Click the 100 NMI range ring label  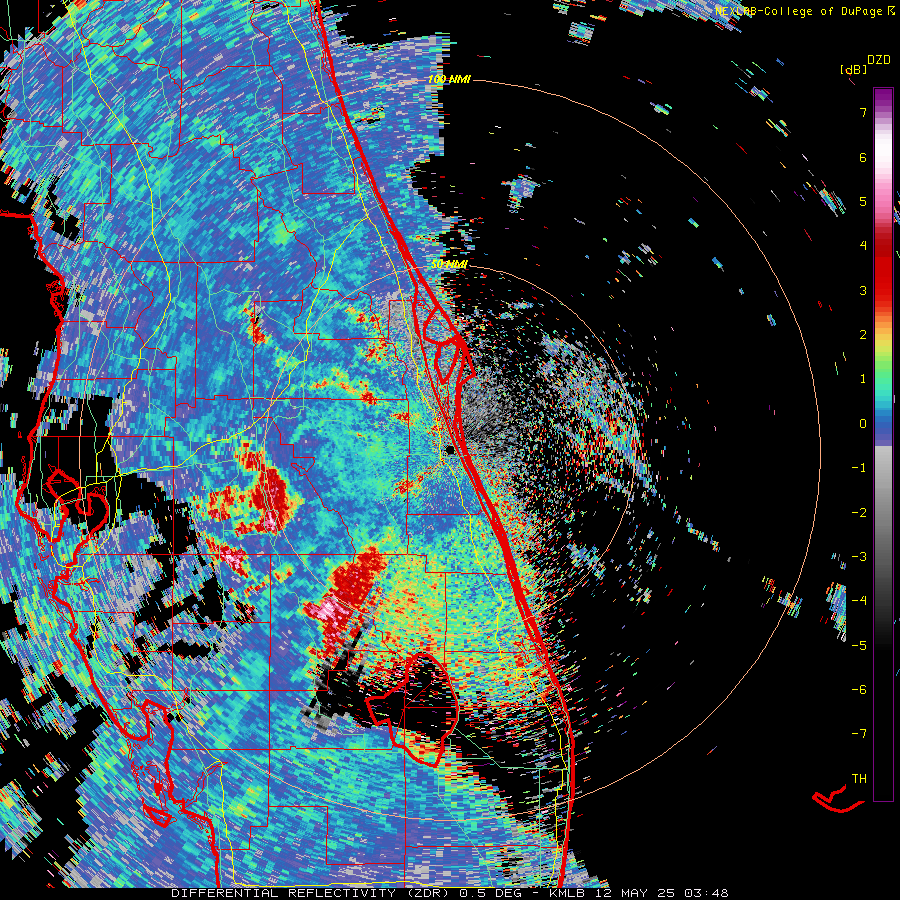(x=449, y=79)
